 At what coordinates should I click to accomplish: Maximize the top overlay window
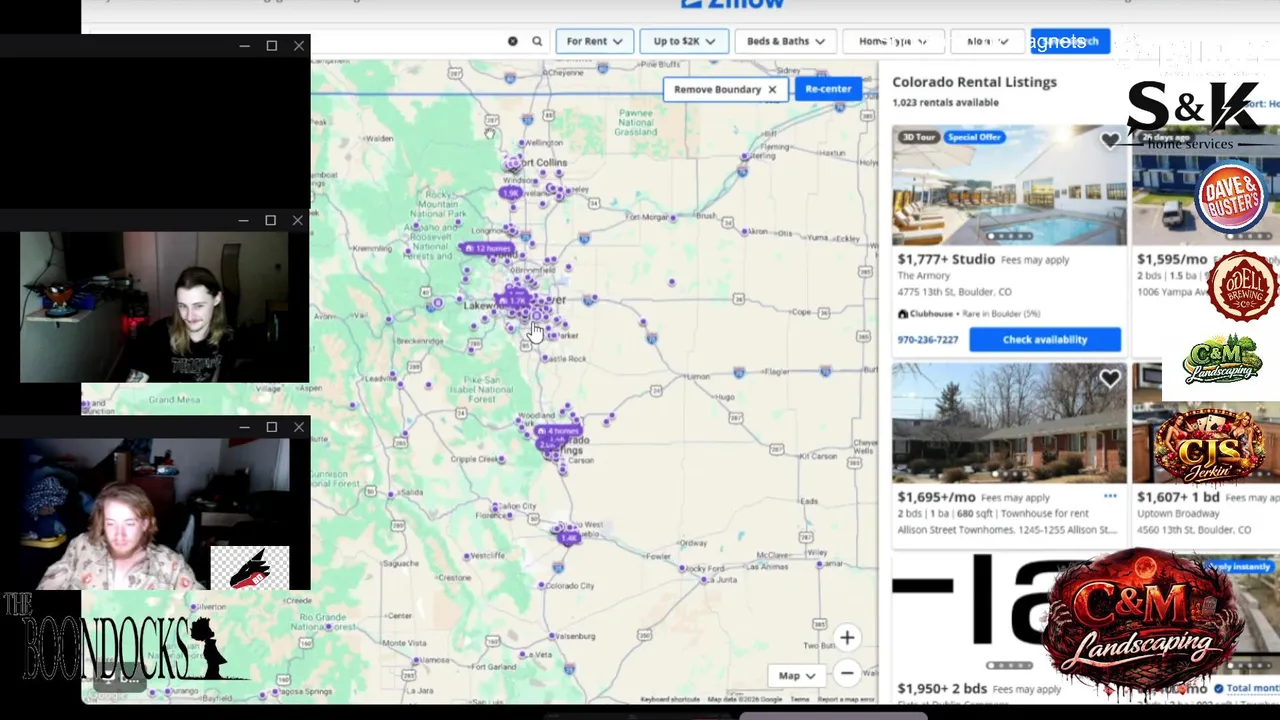[x=271, y=46]
